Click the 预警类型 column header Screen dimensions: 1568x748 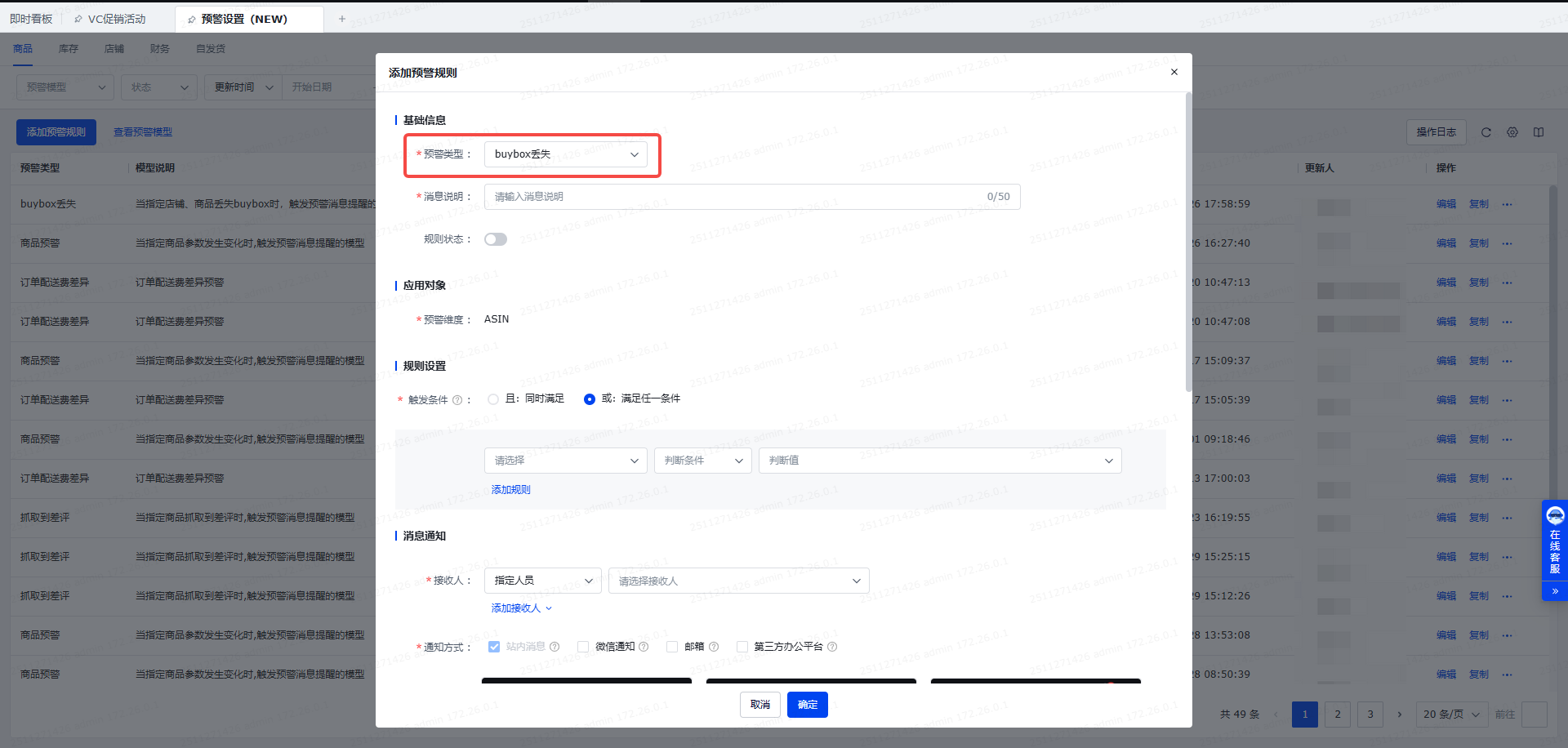40,168
